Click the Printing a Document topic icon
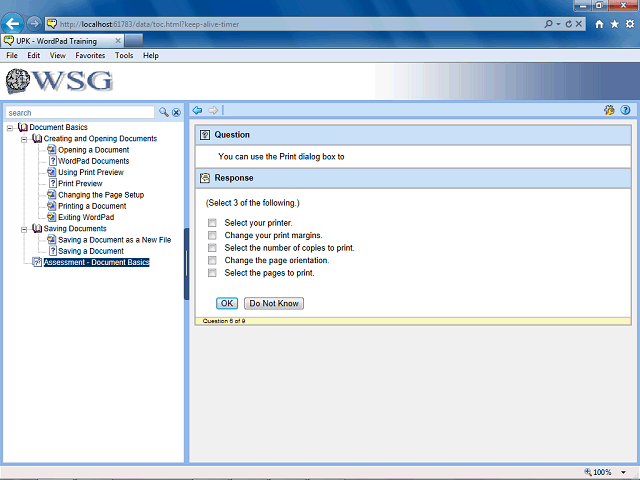This screenshot has height=480, width=640. point(51,206)
